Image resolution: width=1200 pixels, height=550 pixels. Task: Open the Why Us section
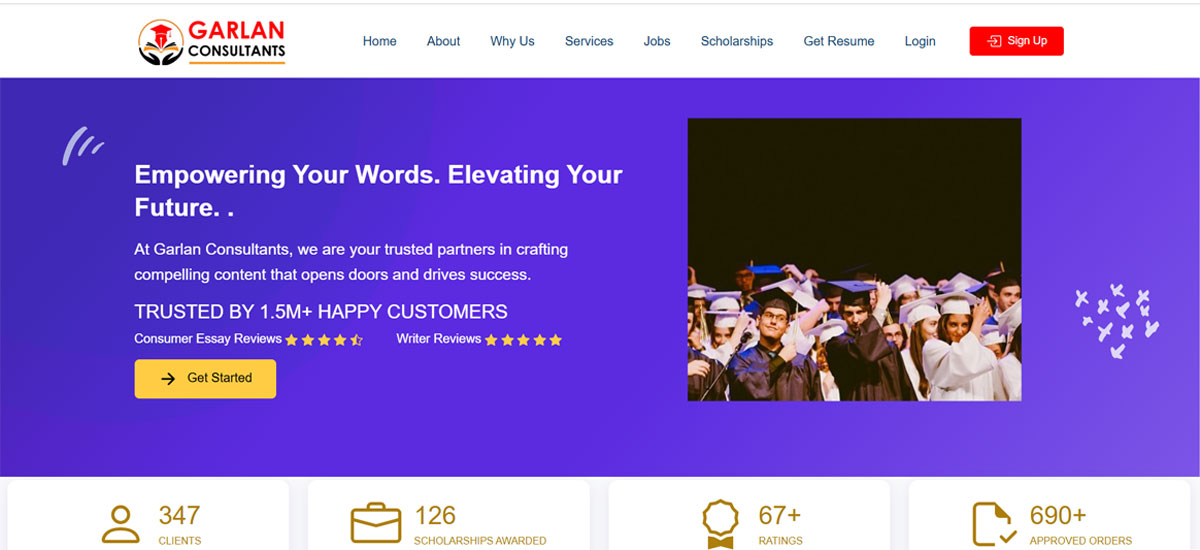[512, 41]
